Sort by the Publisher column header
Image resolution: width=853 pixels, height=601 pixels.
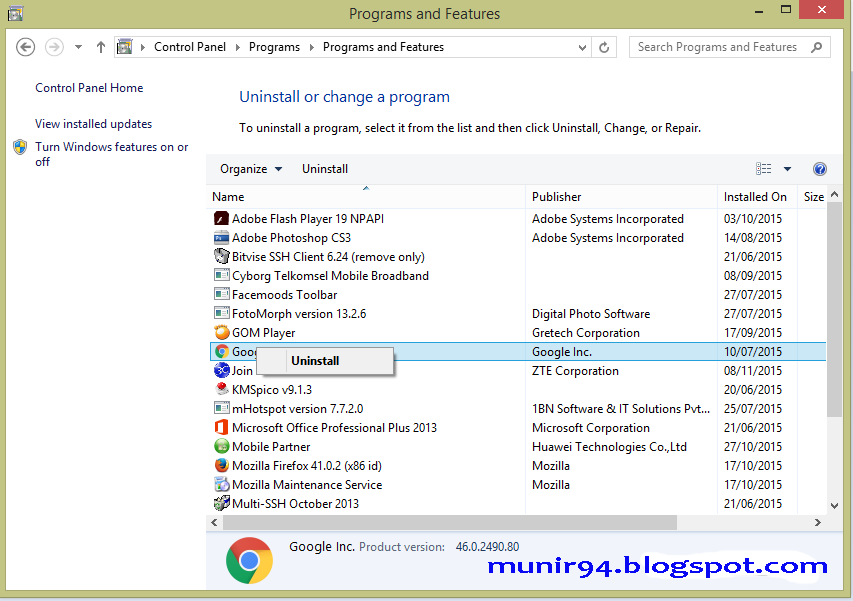[621, 197]
